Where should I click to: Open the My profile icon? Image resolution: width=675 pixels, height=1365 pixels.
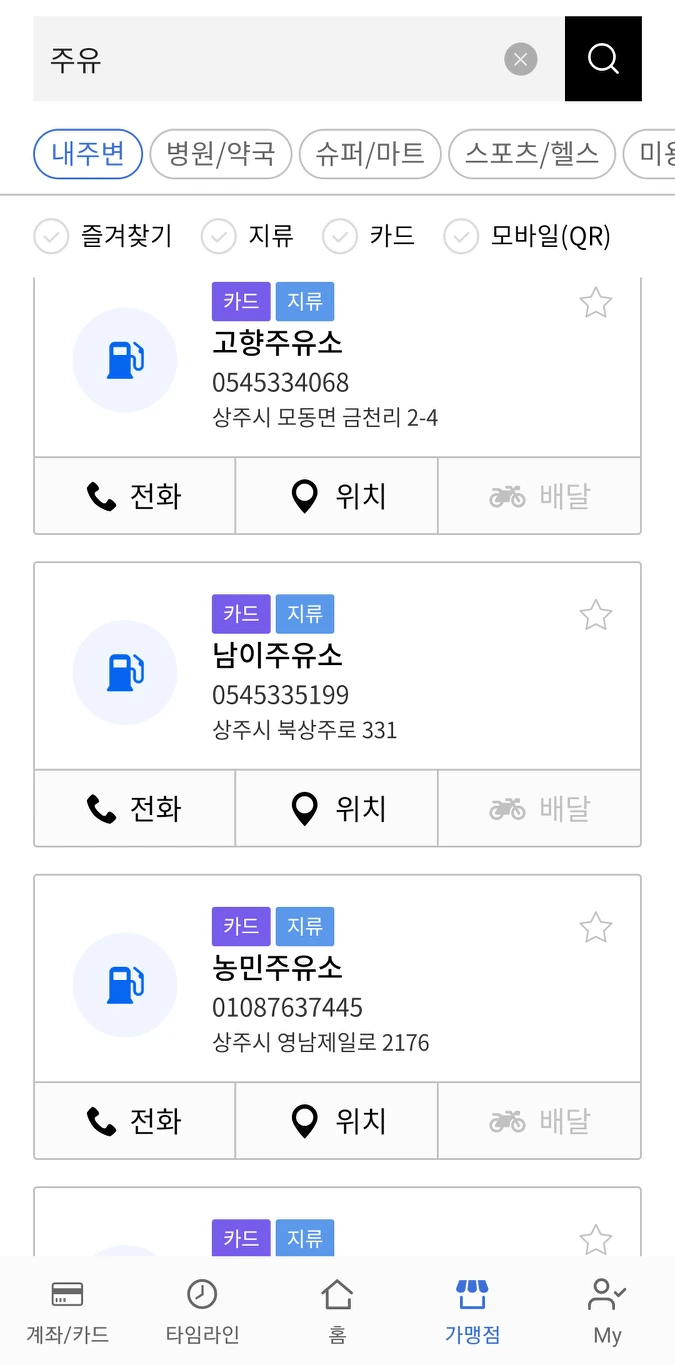click(x=607, y=1295)
